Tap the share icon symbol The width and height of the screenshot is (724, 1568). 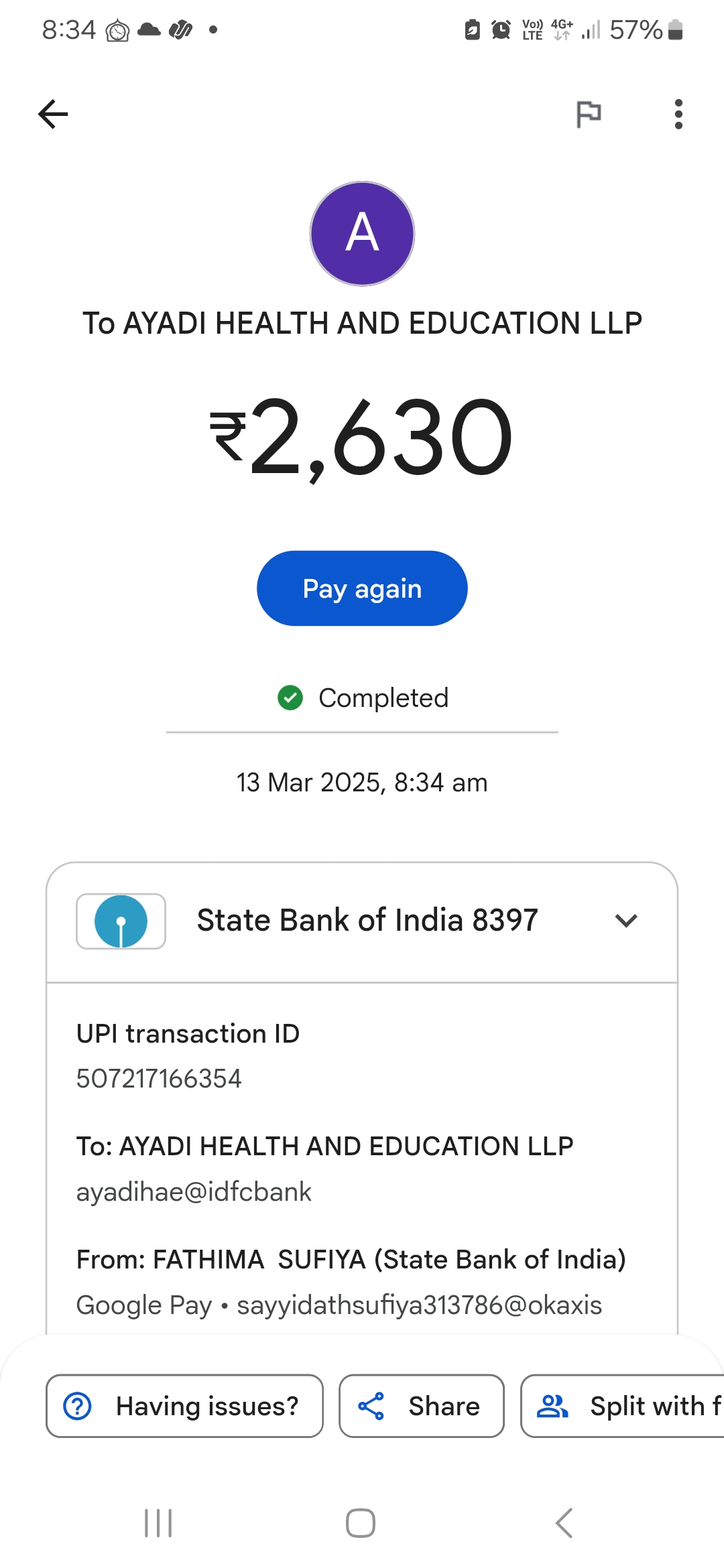(x=371, y=1406)
